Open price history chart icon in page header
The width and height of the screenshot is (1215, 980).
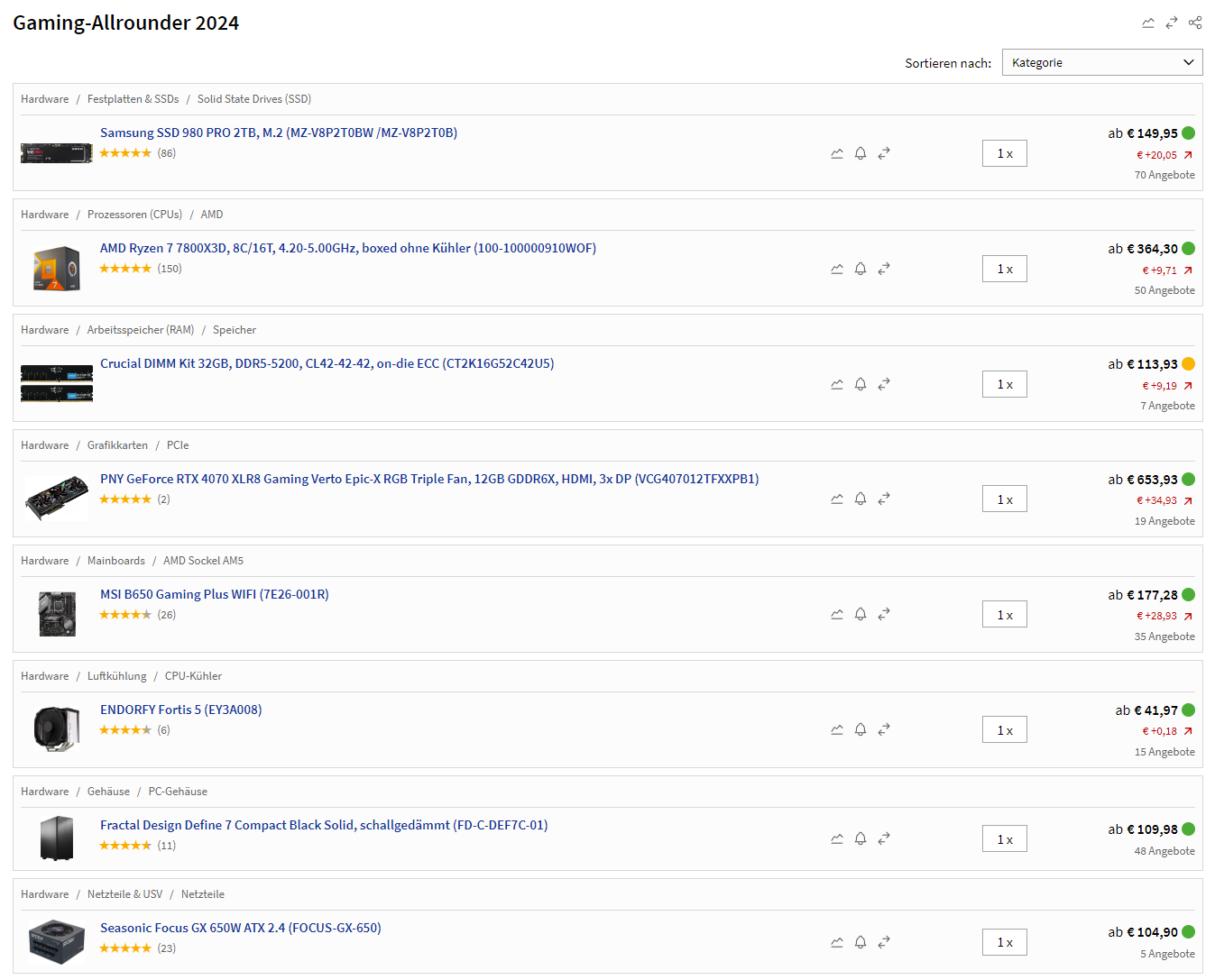pyautogui.click(x=1147, y=23)
